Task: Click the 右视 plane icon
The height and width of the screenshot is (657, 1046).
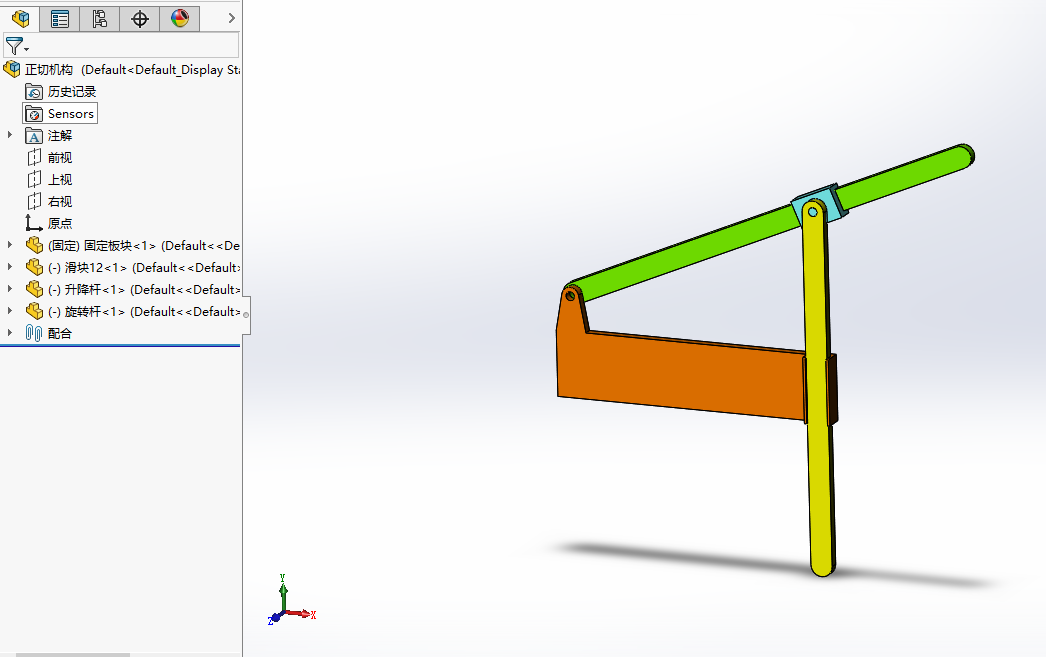Action: (34, 201)
